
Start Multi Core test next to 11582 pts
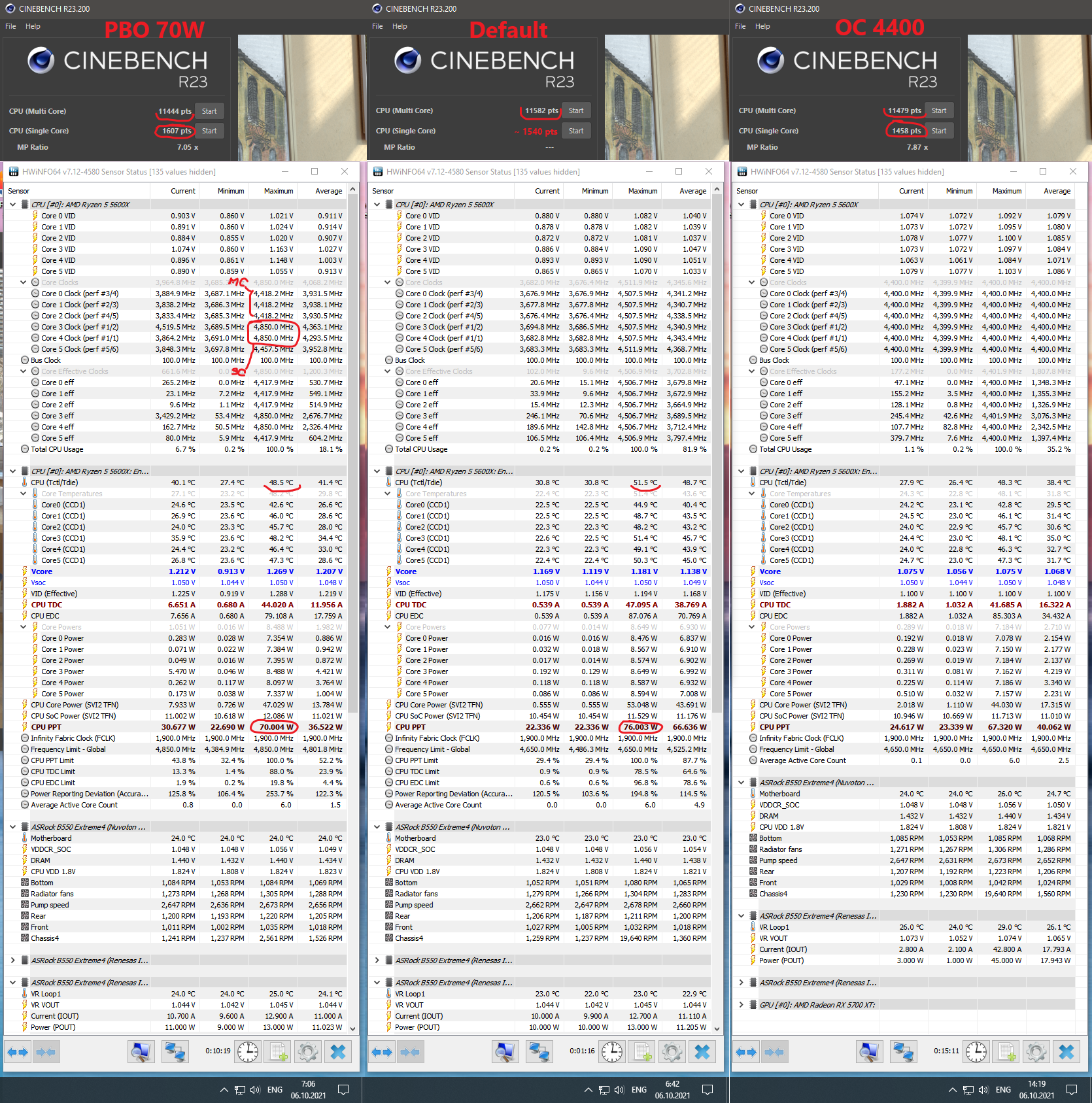[576, 110]
